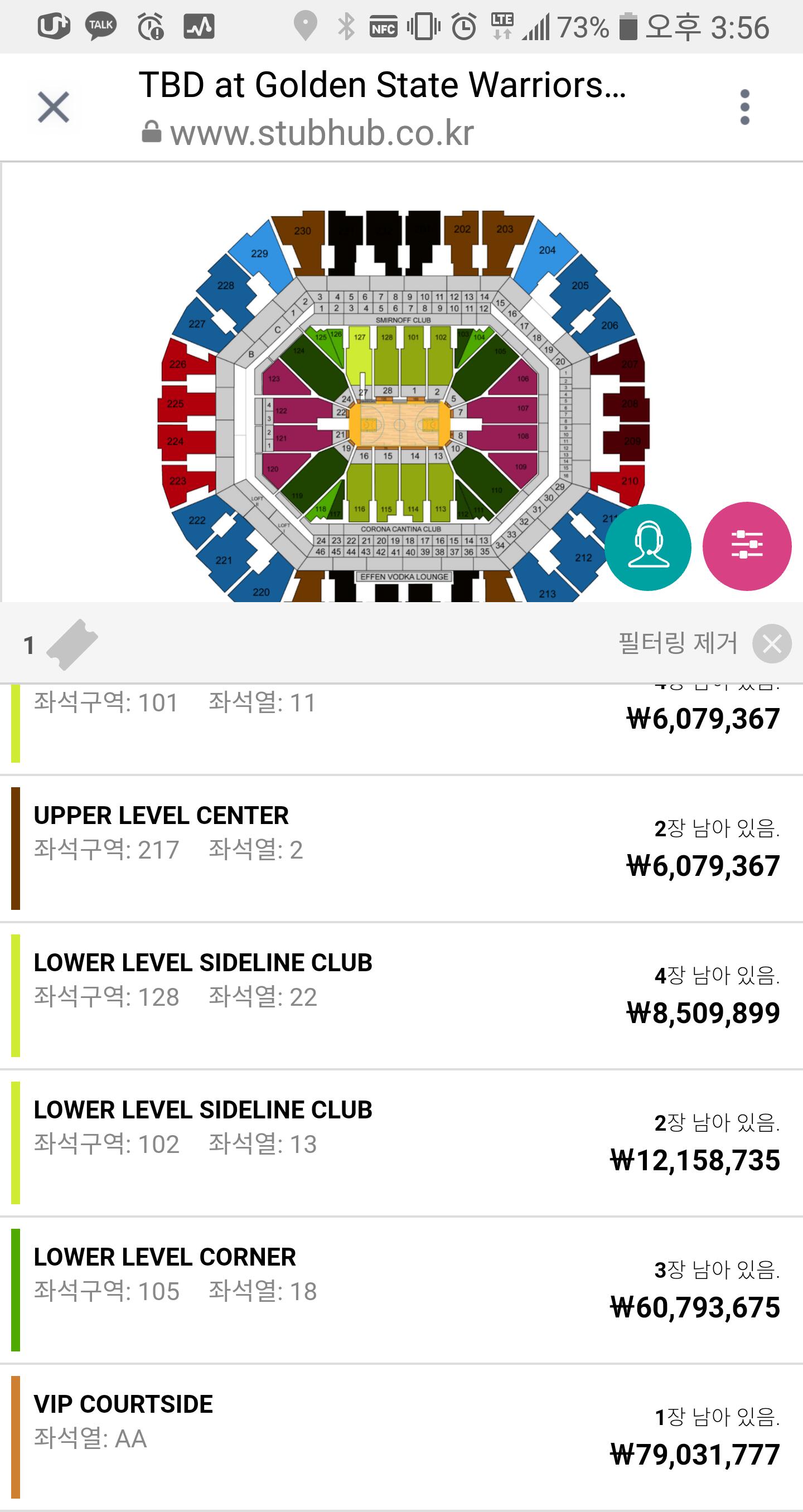This screenshot has height=1512, width=803.
Task: Tap the www.stubhub.co.kr address text
Action: click(322, 133)
